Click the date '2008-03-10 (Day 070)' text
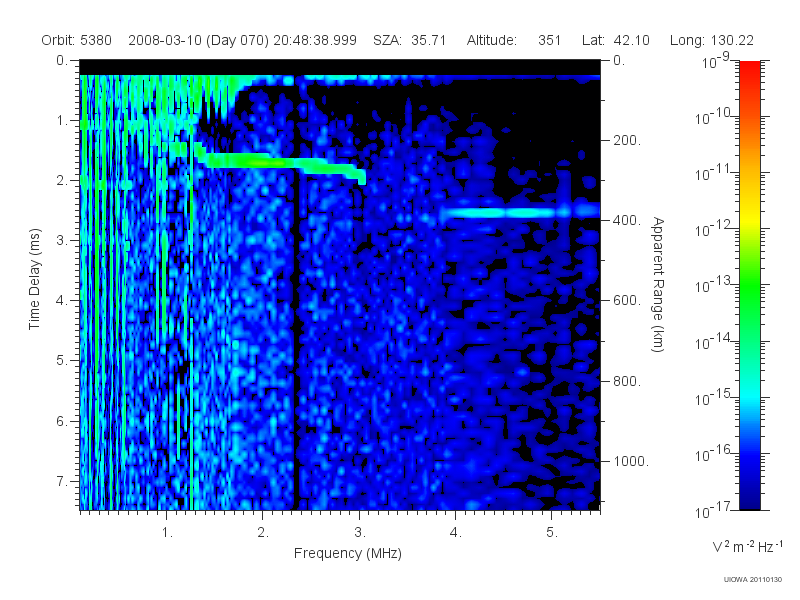 198,40
